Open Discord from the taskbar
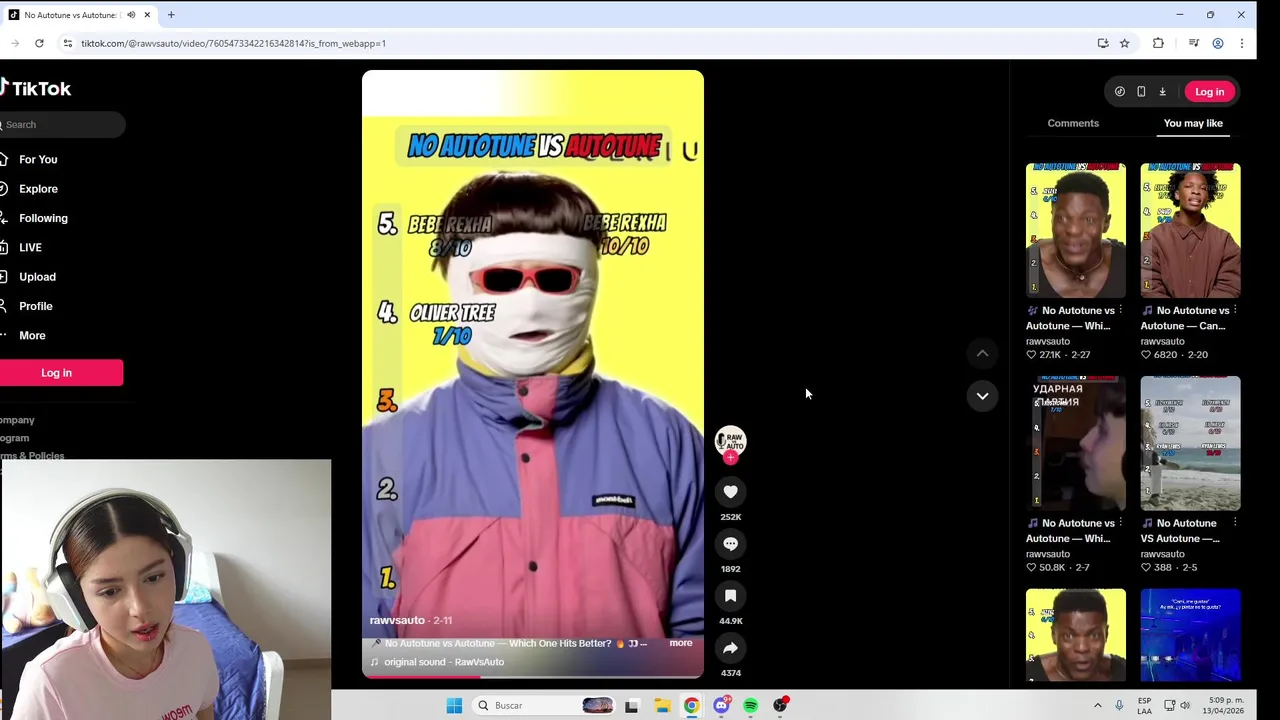This screenshot has width=1280, height=720. [x=721, y=706]
